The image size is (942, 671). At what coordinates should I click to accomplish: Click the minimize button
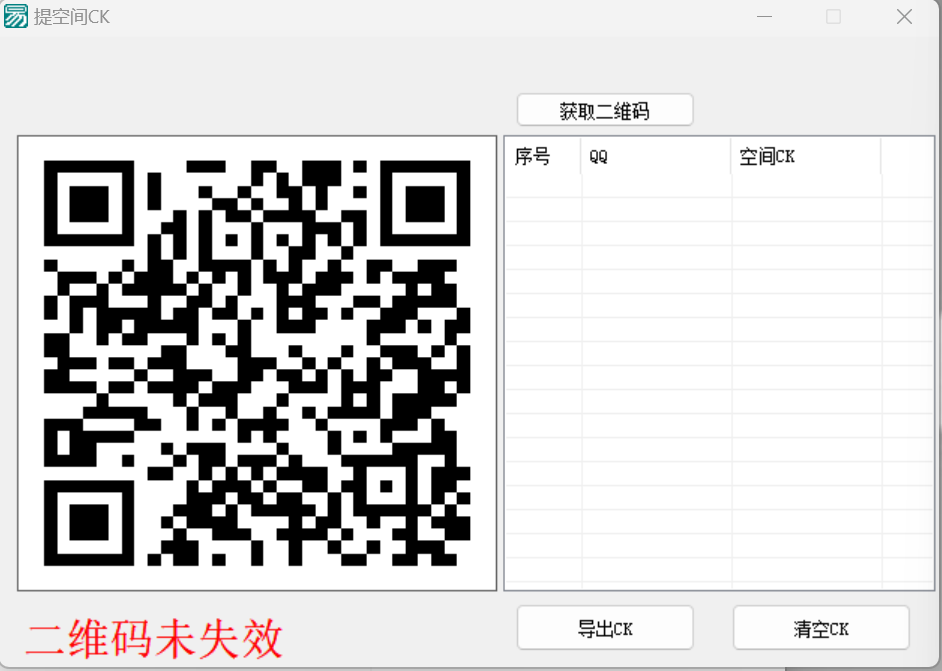(x=764, y=16)
